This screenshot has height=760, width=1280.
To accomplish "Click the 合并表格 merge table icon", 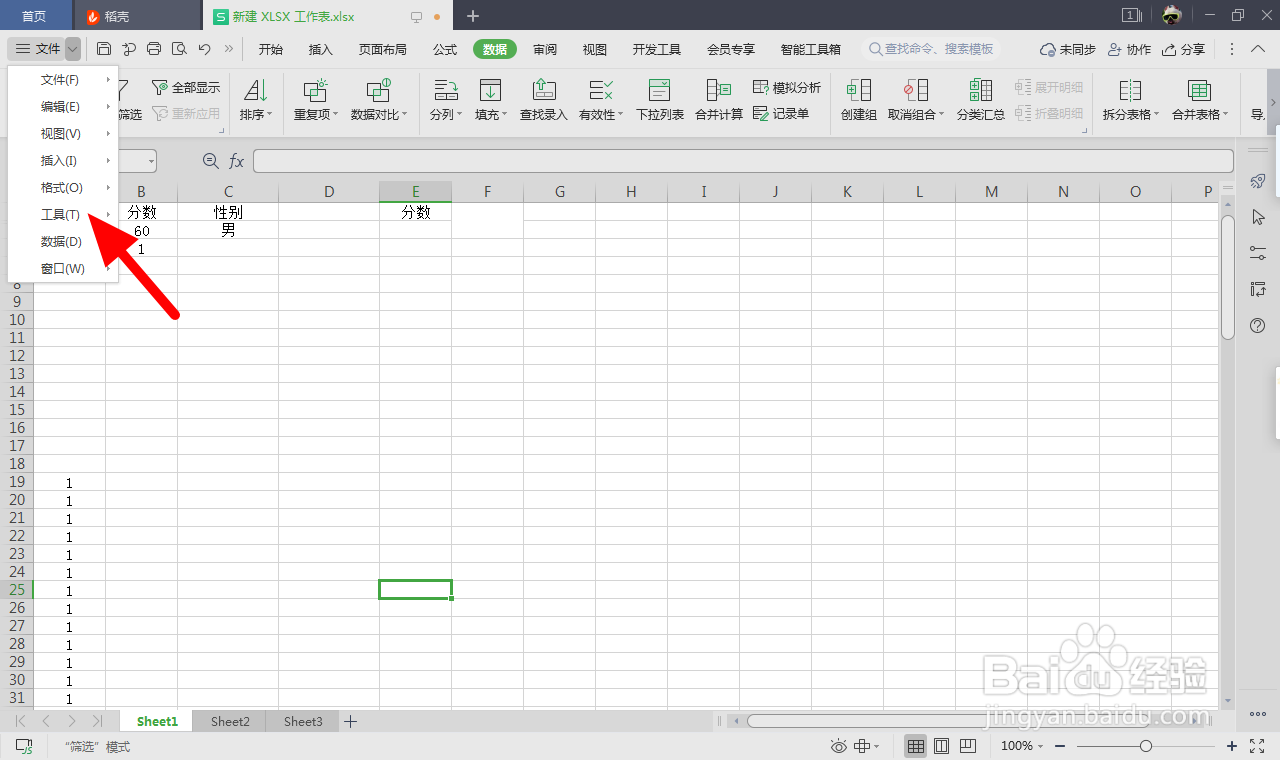I will [x=1200, y=90].
